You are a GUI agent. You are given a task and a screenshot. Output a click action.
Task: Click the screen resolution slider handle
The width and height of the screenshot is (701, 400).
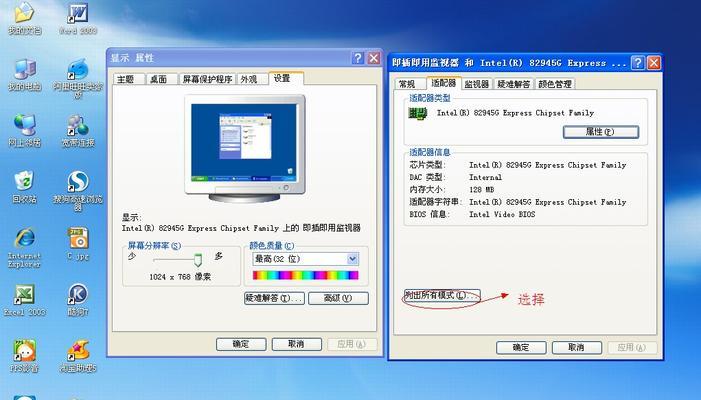point(198,260)
